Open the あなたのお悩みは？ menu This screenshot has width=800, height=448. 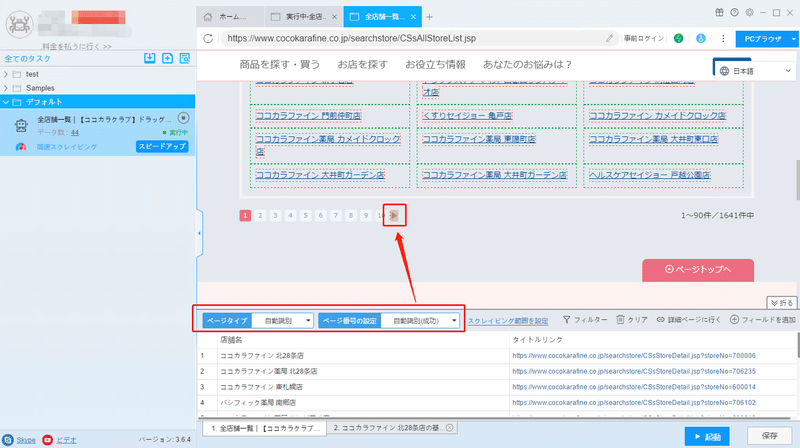click(x=528, y=65)
